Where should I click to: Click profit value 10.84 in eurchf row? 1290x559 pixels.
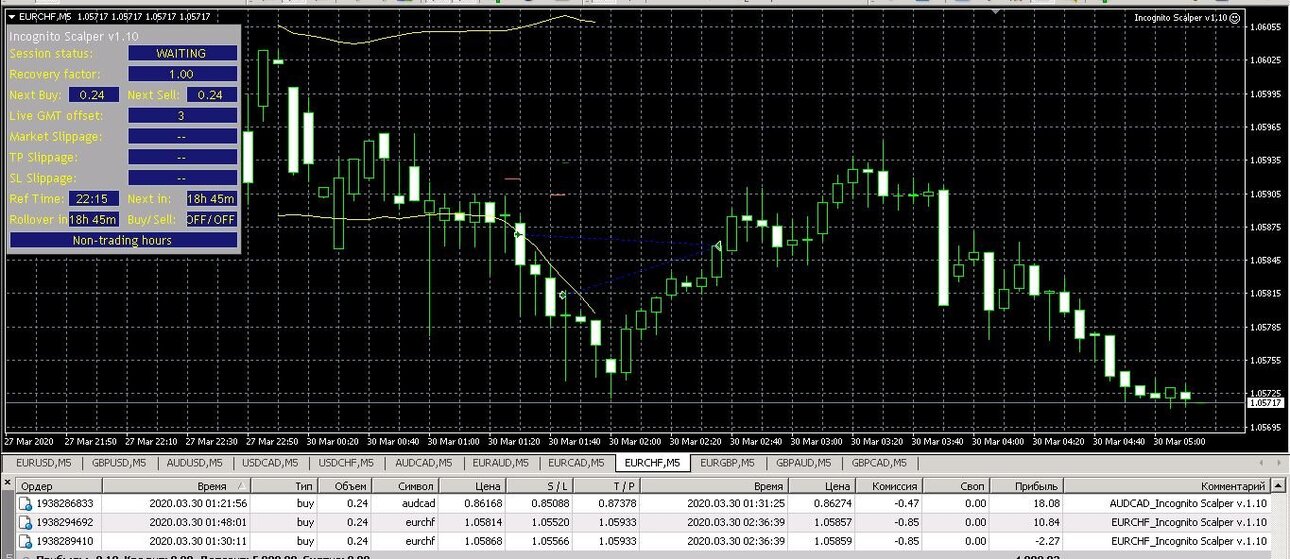pyautogui.click(x=1045, y=522)
